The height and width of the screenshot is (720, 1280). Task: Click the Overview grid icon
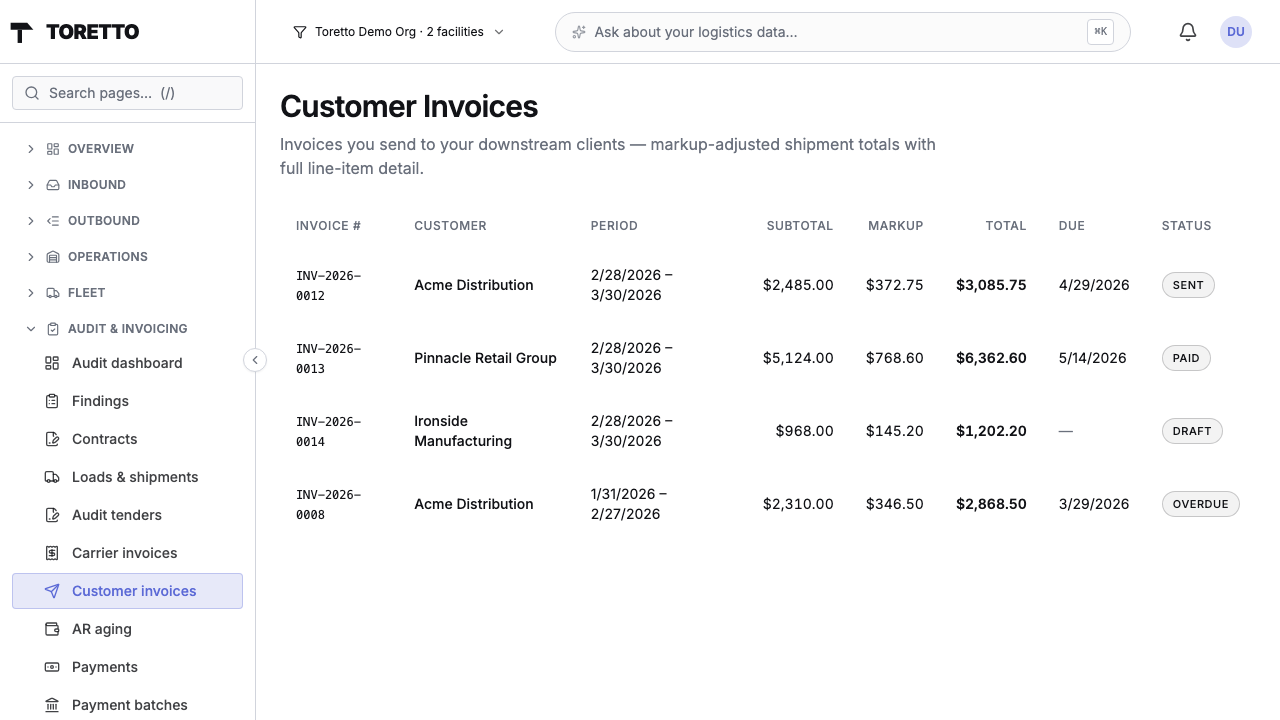pyautogui.click(x=53, y=149)
